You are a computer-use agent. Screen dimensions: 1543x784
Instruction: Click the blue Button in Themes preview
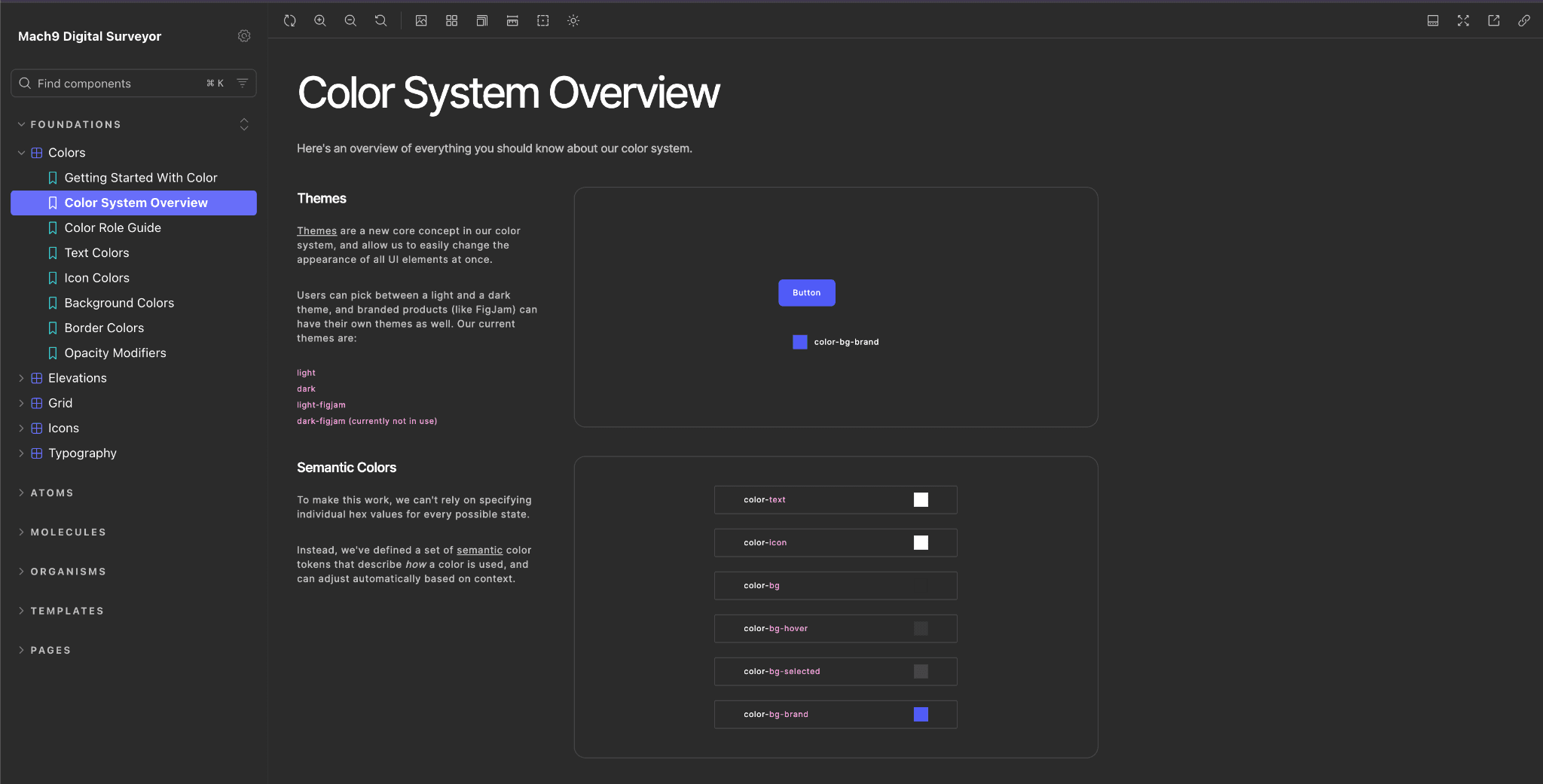coord(807,293)
